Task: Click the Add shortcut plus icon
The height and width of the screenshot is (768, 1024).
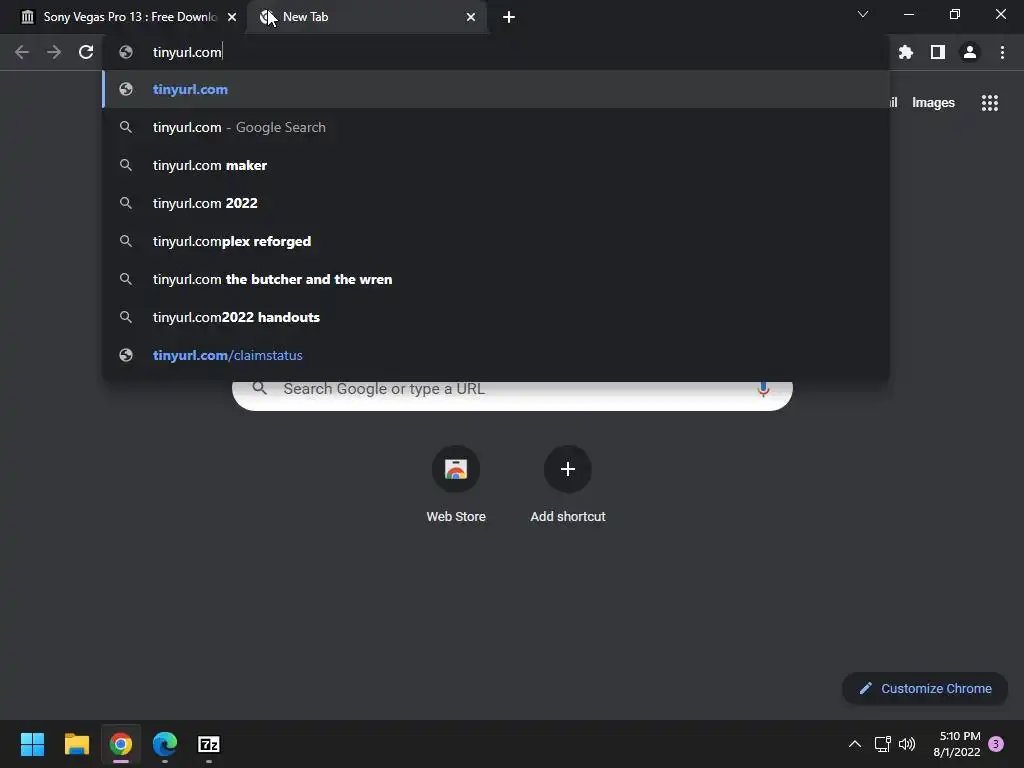Action: (568, 470)
